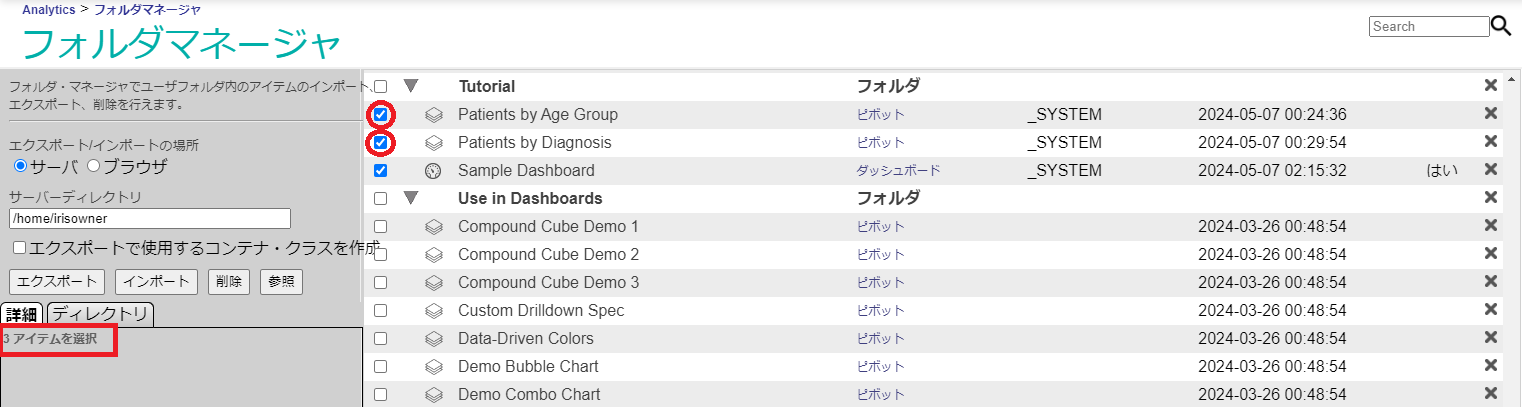Remove the Tutorial folder with its X icon
1522x407 pixels.
pyautogui.click(x=1490, y=86)
